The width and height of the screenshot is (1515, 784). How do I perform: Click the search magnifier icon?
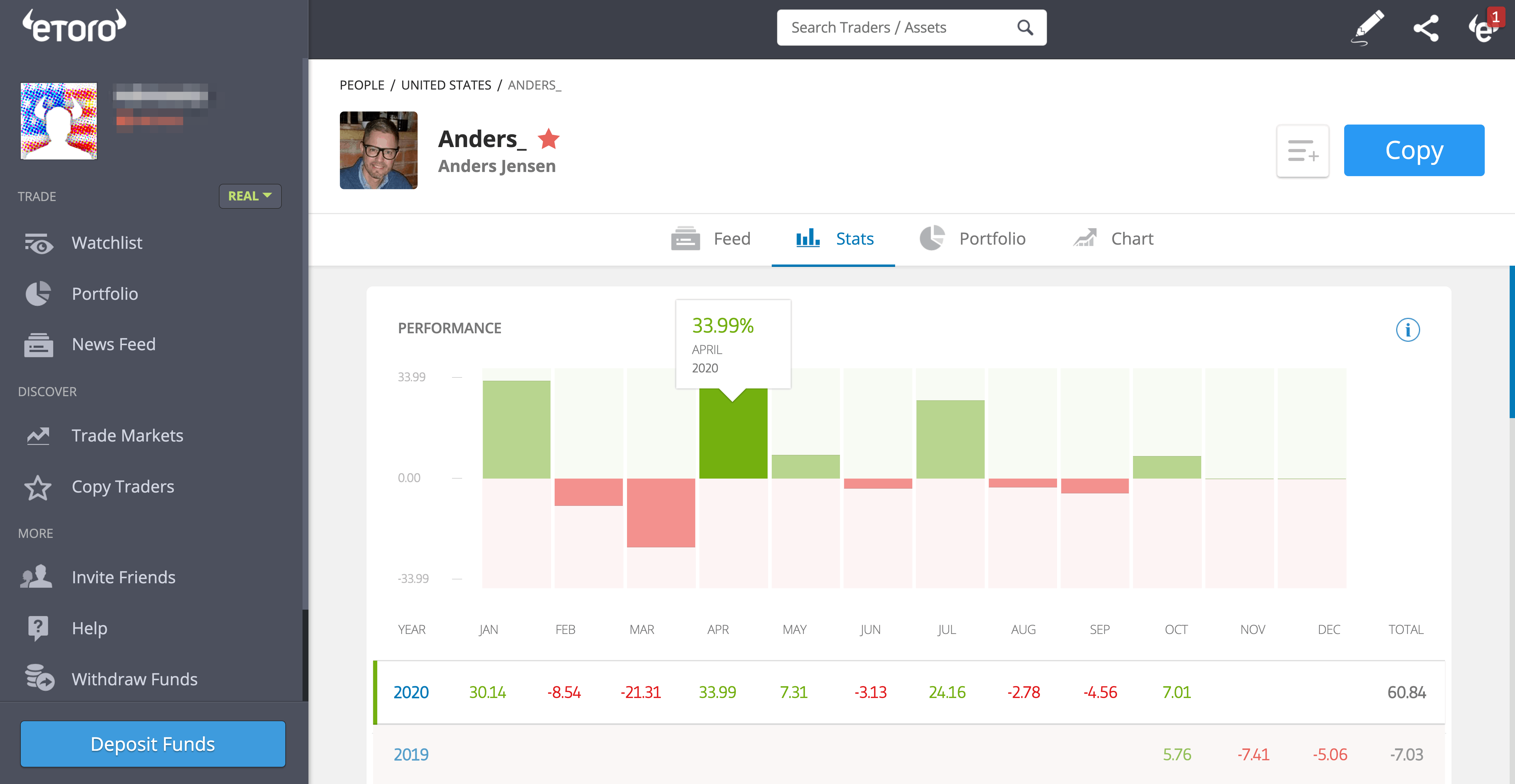[1025, 28]
